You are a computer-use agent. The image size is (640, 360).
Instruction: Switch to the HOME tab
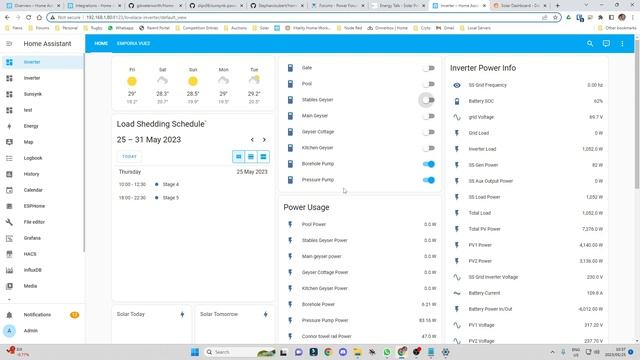point(101,43)
